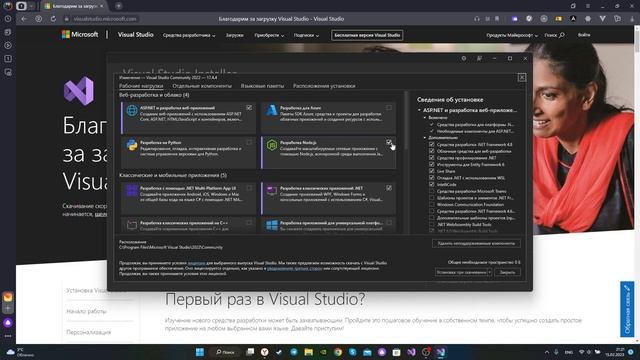The image size is (640, 360).
Task: Click the weather widget in the taskbar corner
Action: (20, 352)
